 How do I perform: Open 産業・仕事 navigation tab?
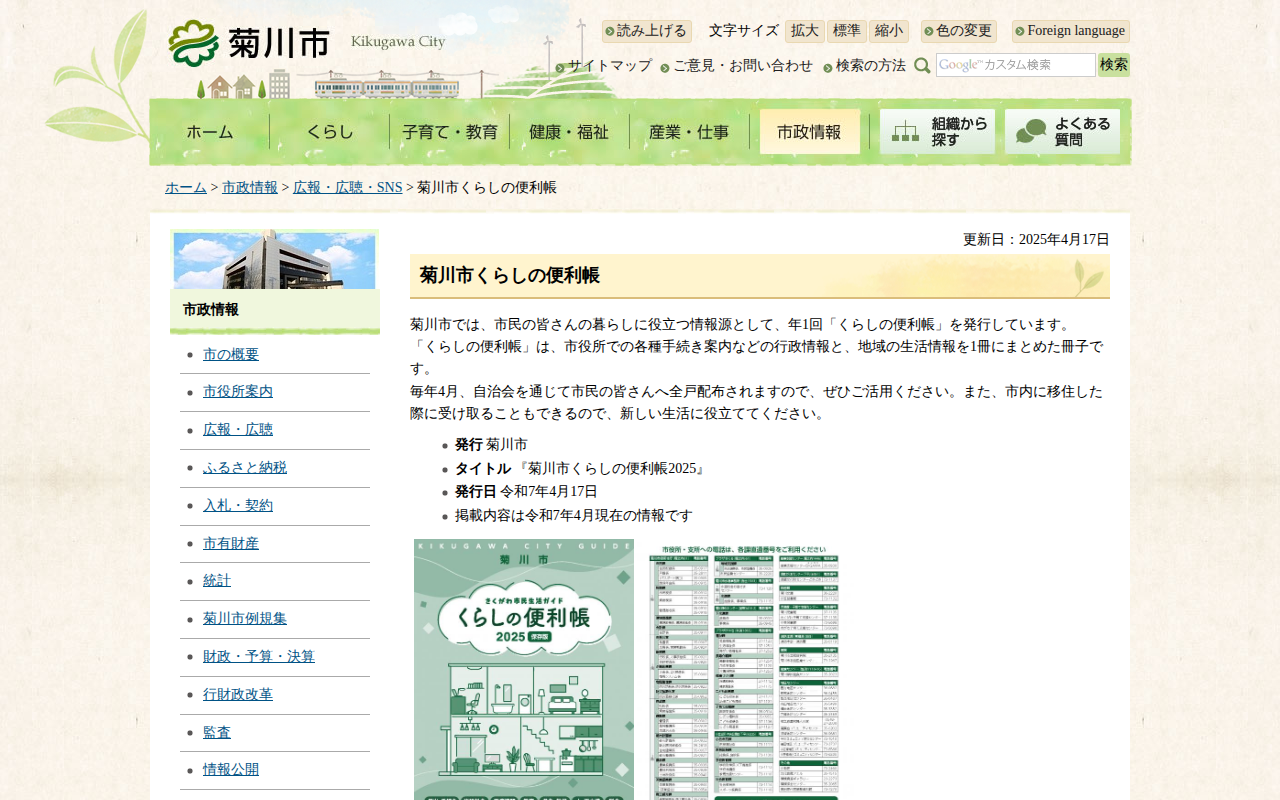690,132
